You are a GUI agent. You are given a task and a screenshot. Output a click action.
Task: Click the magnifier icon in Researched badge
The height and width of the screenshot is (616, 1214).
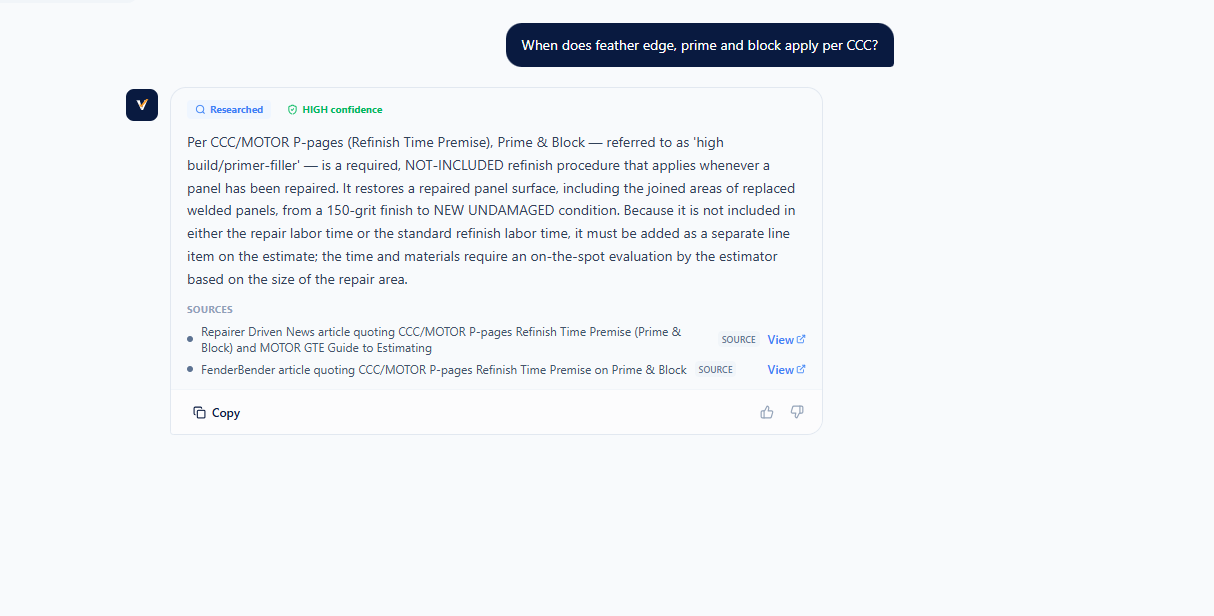pos(200,110)
